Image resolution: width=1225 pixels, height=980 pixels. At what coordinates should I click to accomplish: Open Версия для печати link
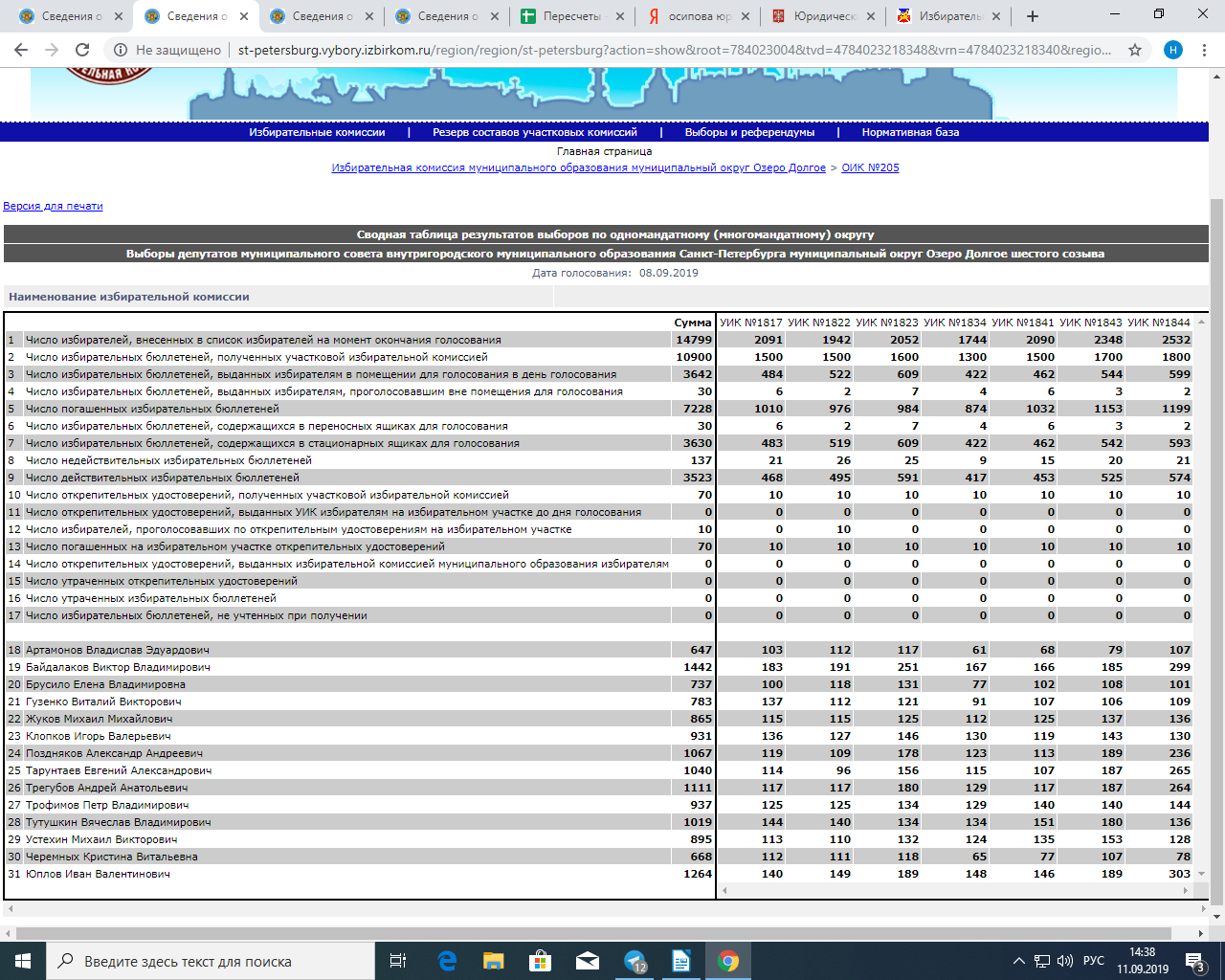point(53,206)
